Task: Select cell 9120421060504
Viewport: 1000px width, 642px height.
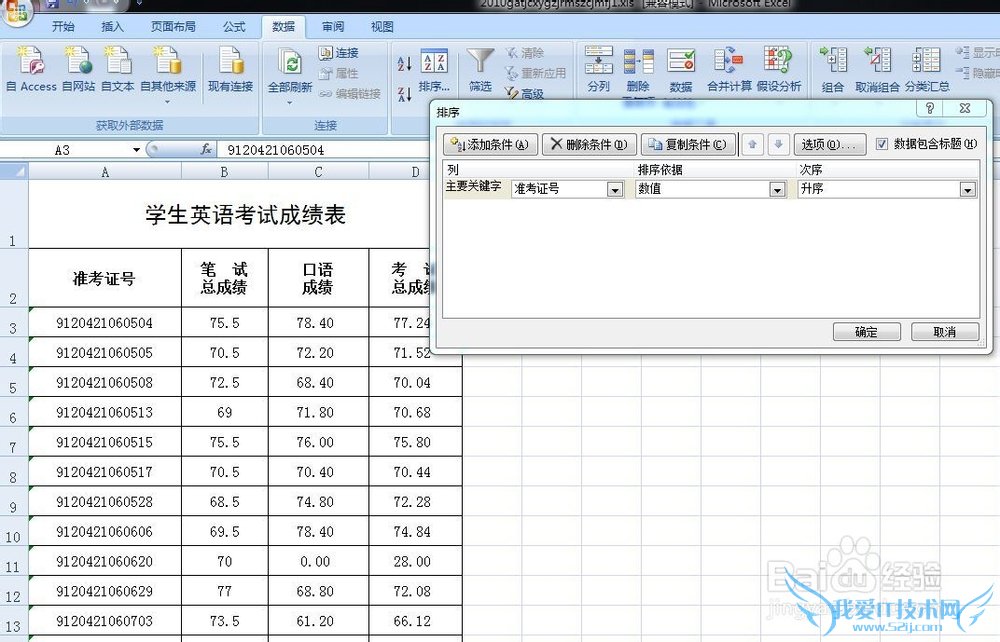Action: [x=105, y=323]
